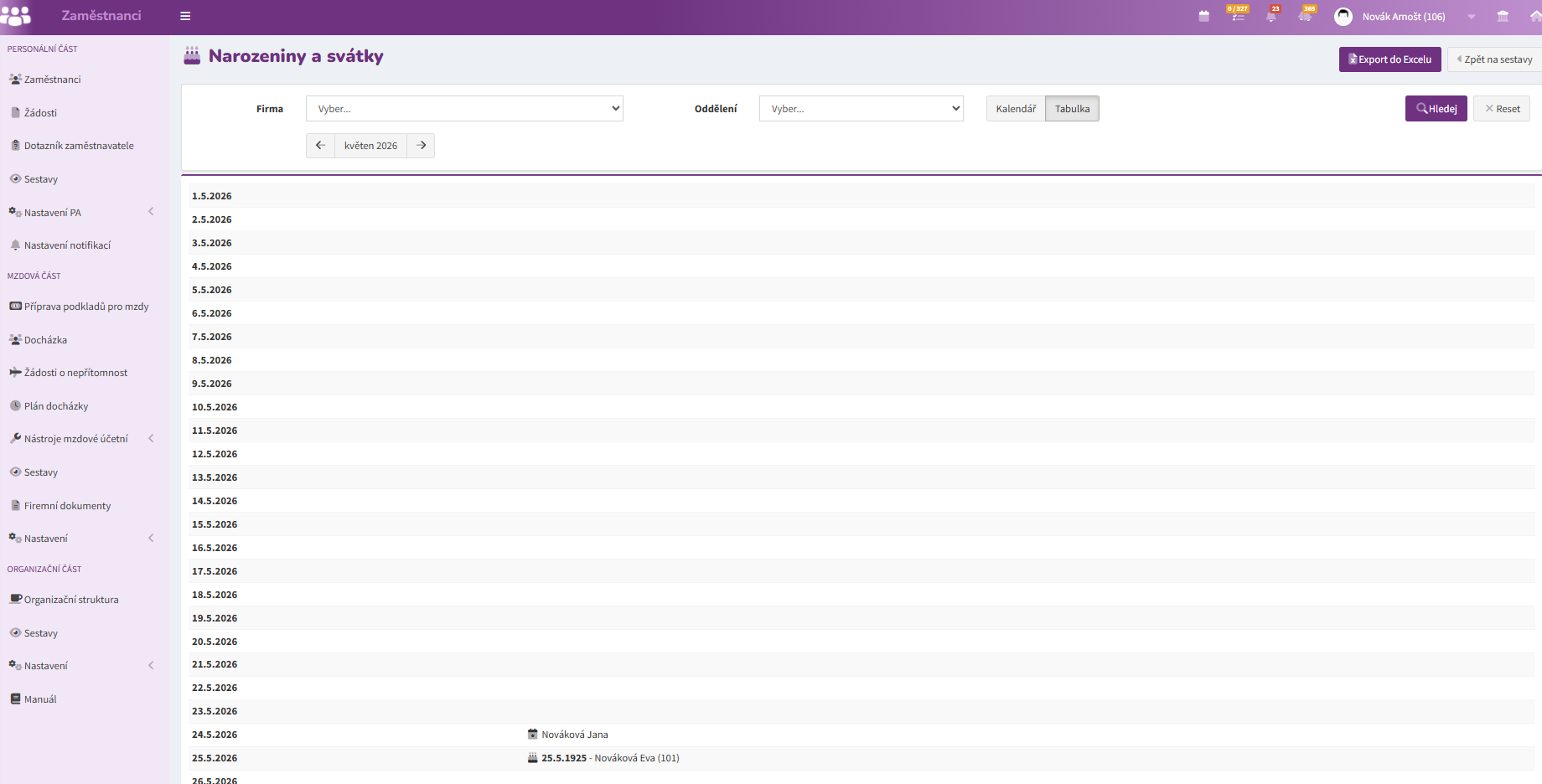This screenshot has height=784, width=1542.
Task: Click Zaměstnanci header title
Action: point(101,16)
